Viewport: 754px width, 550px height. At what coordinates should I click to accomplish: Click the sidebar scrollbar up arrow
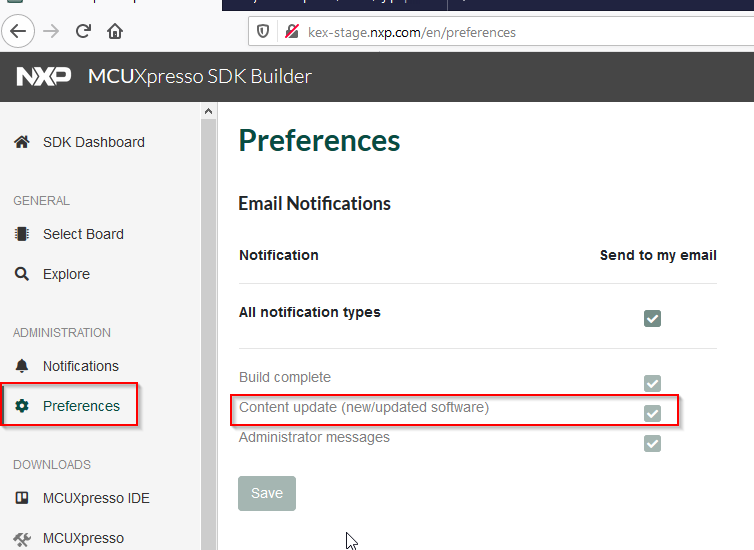pos(208,111)
